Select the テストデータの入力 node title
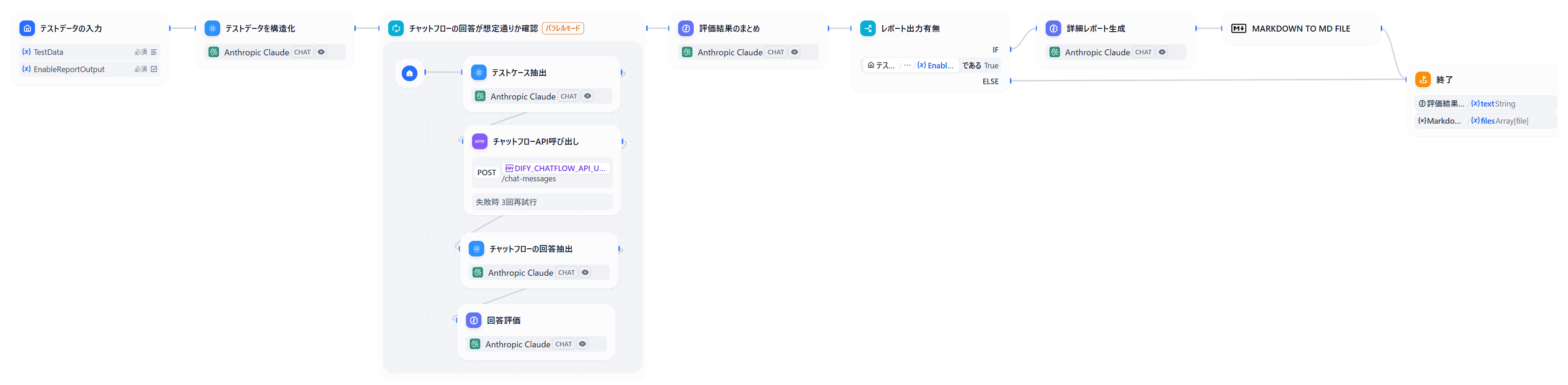1568x385 pixels. point(71,28)
